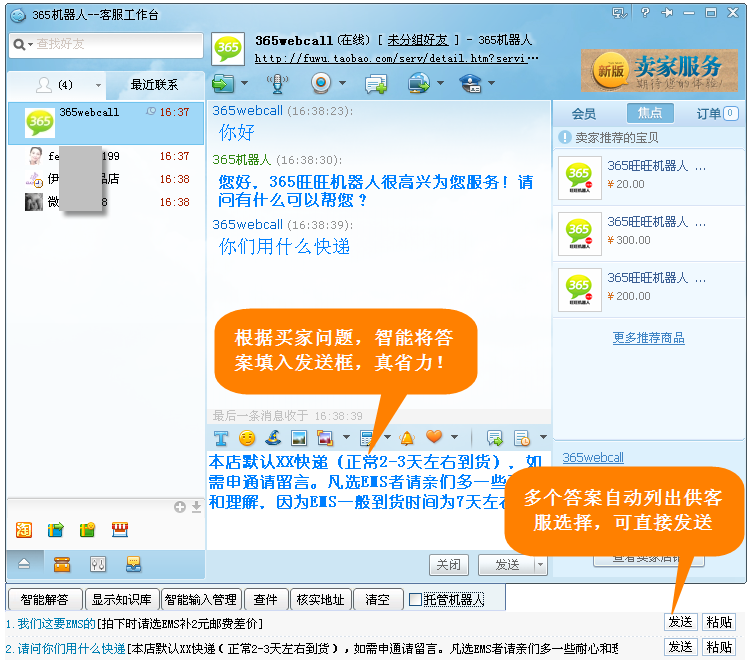
Task: Click the orange drawer icon in bottom bar
Action: (62, 565)
